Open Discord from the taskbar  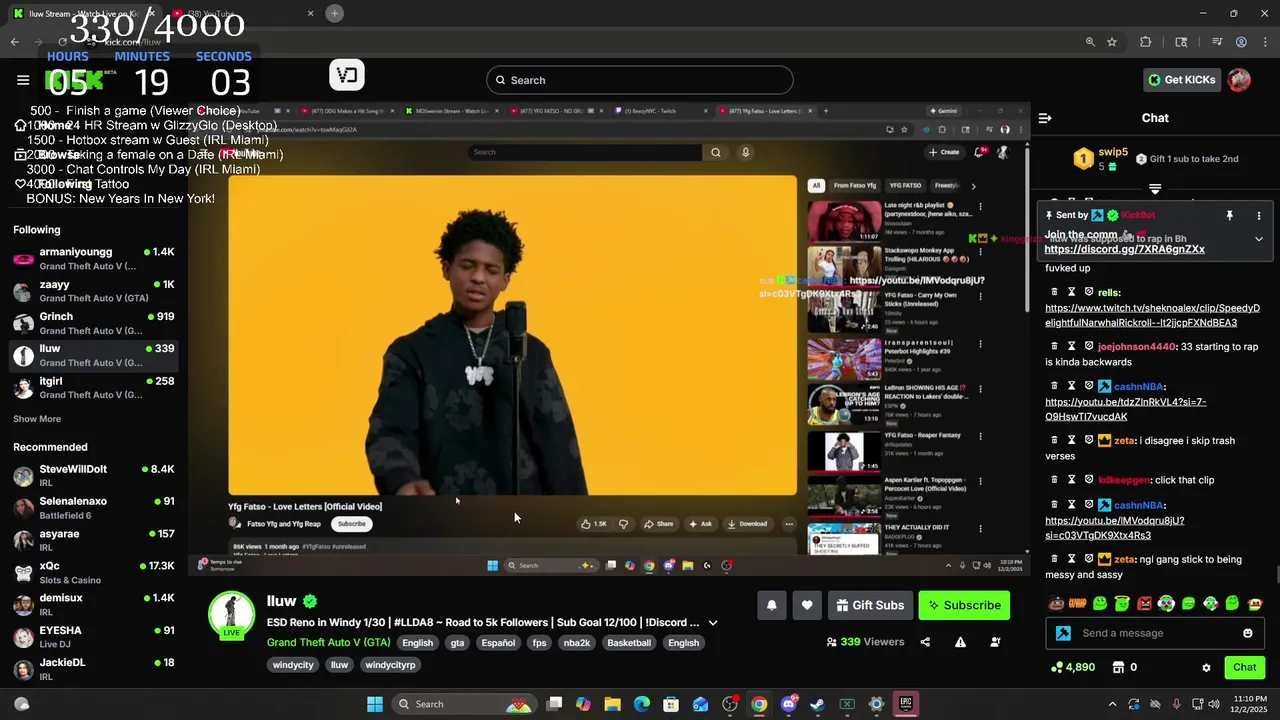click(x=788, y=704)
